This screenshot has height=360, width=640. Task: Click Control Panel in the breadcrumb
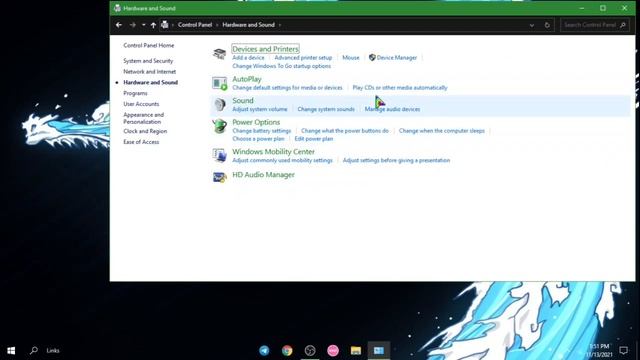[195, 25]
